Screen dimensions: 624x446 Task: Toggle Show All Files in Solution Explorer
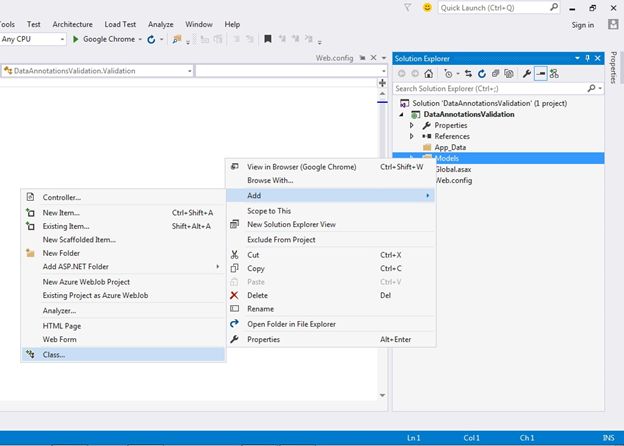pos(510,74)
